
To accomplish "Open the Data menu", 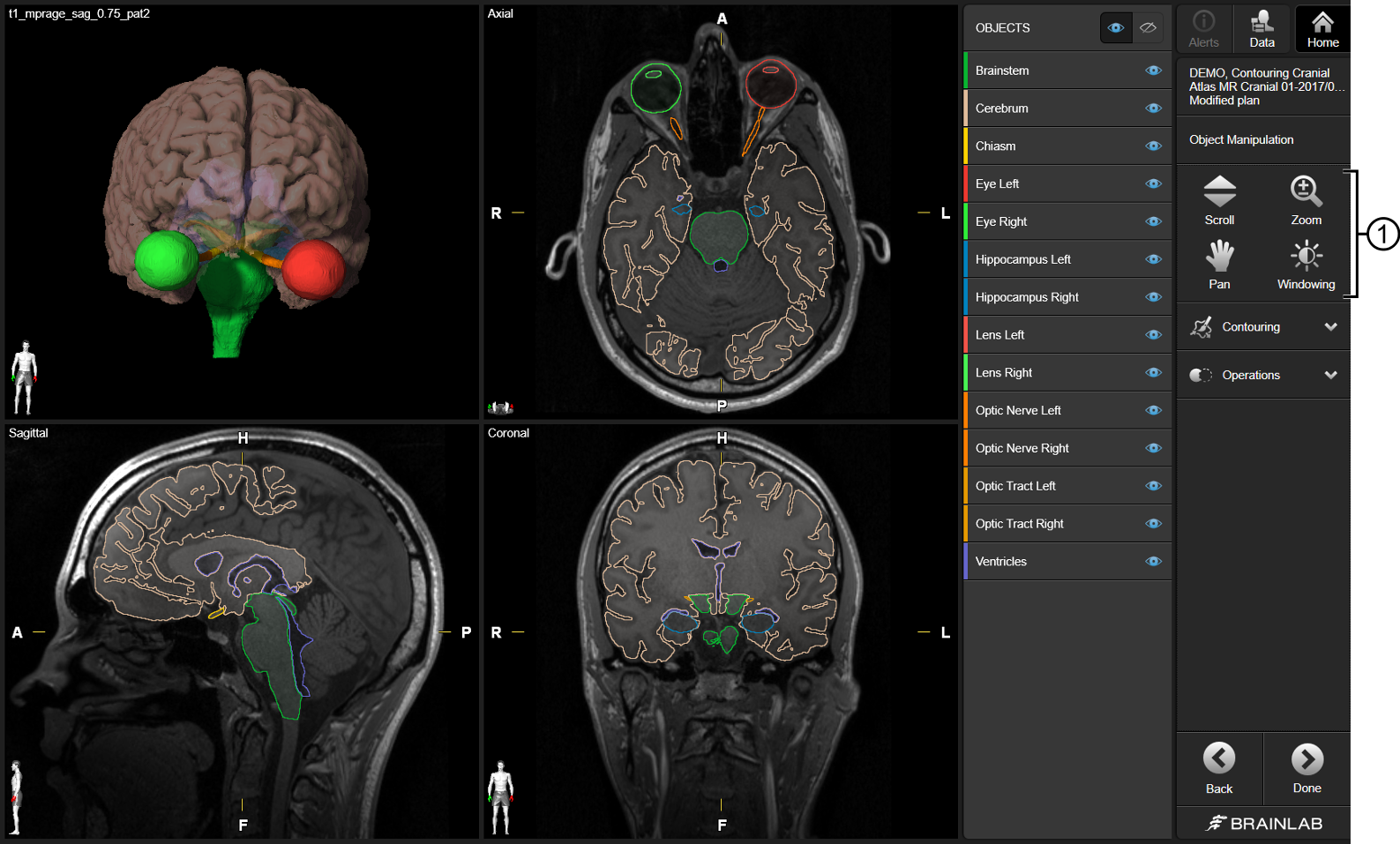I will pyautogui.click(x=1262, y=29).
